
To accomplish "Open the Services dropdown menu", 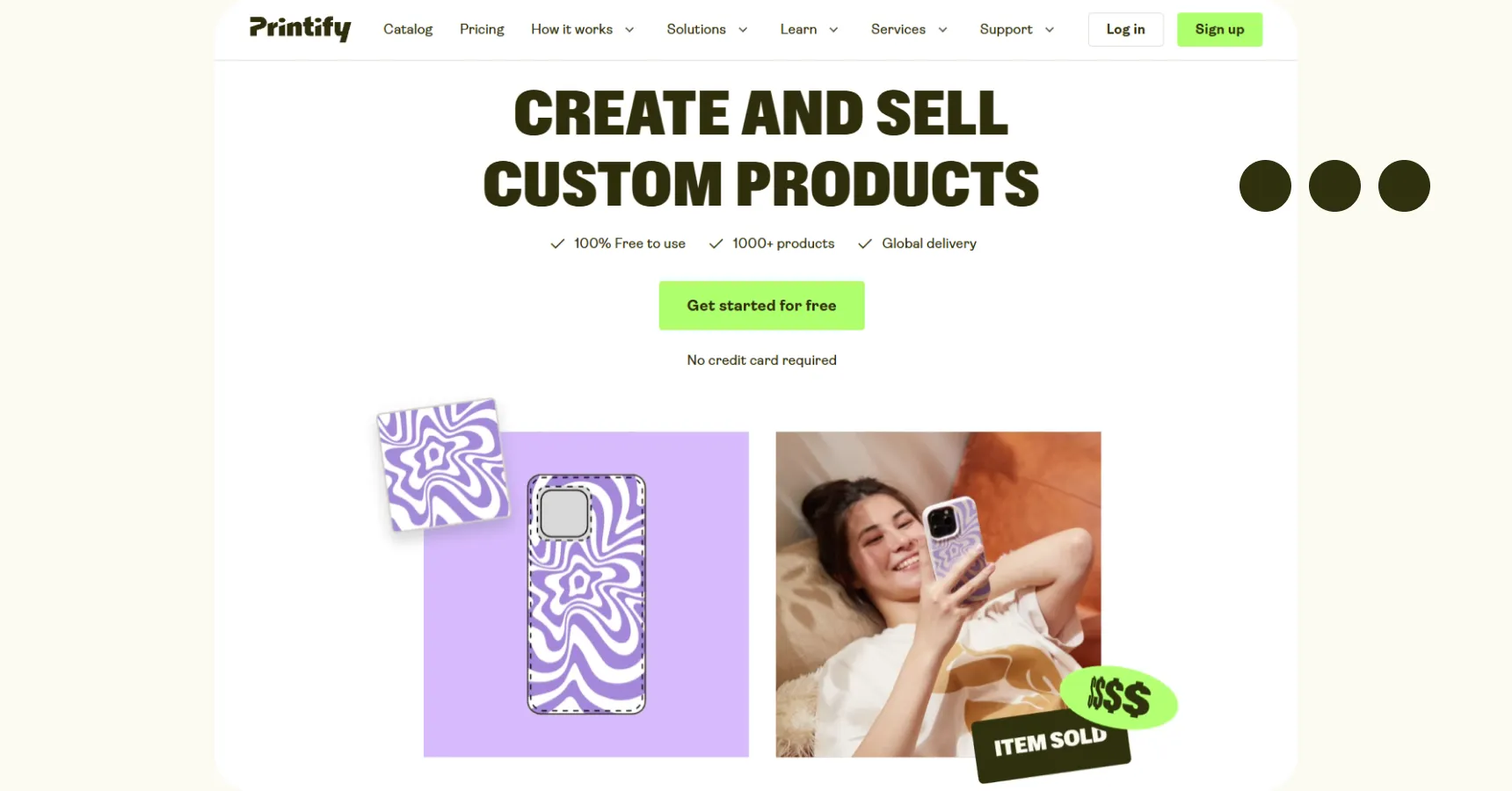I will [909, 30].
